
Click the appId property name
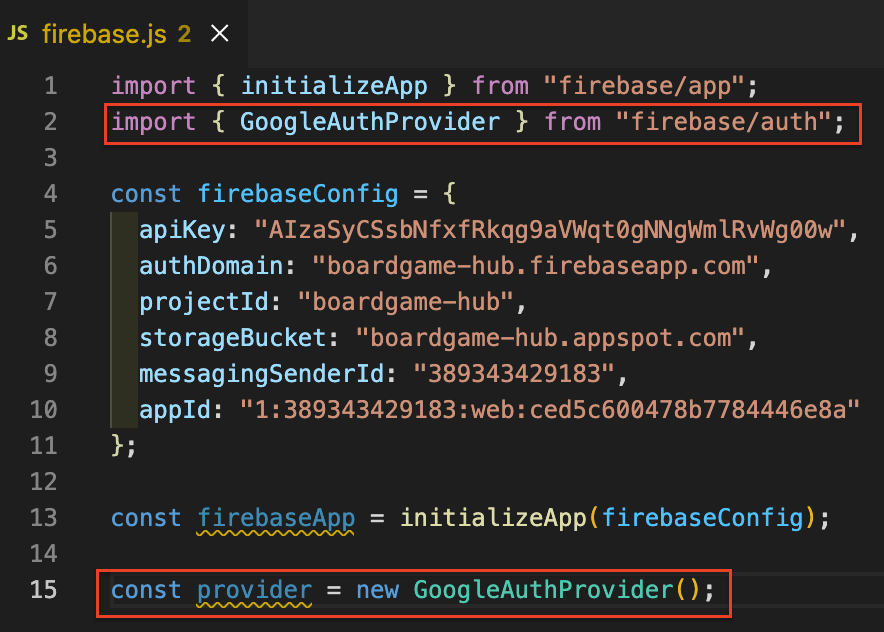coord(175,410)
